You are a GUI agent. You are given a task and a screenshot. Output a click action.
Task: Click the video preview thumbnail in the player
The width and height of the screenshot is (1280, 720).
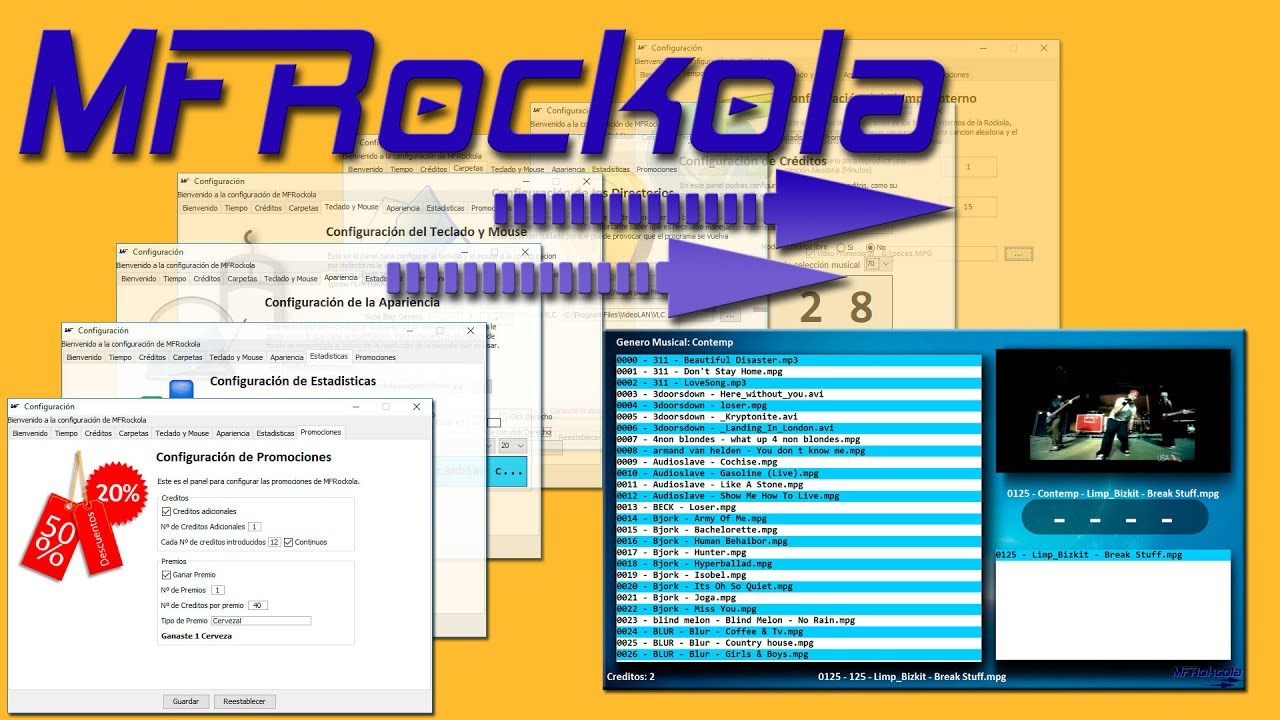tap(1113, 410)
